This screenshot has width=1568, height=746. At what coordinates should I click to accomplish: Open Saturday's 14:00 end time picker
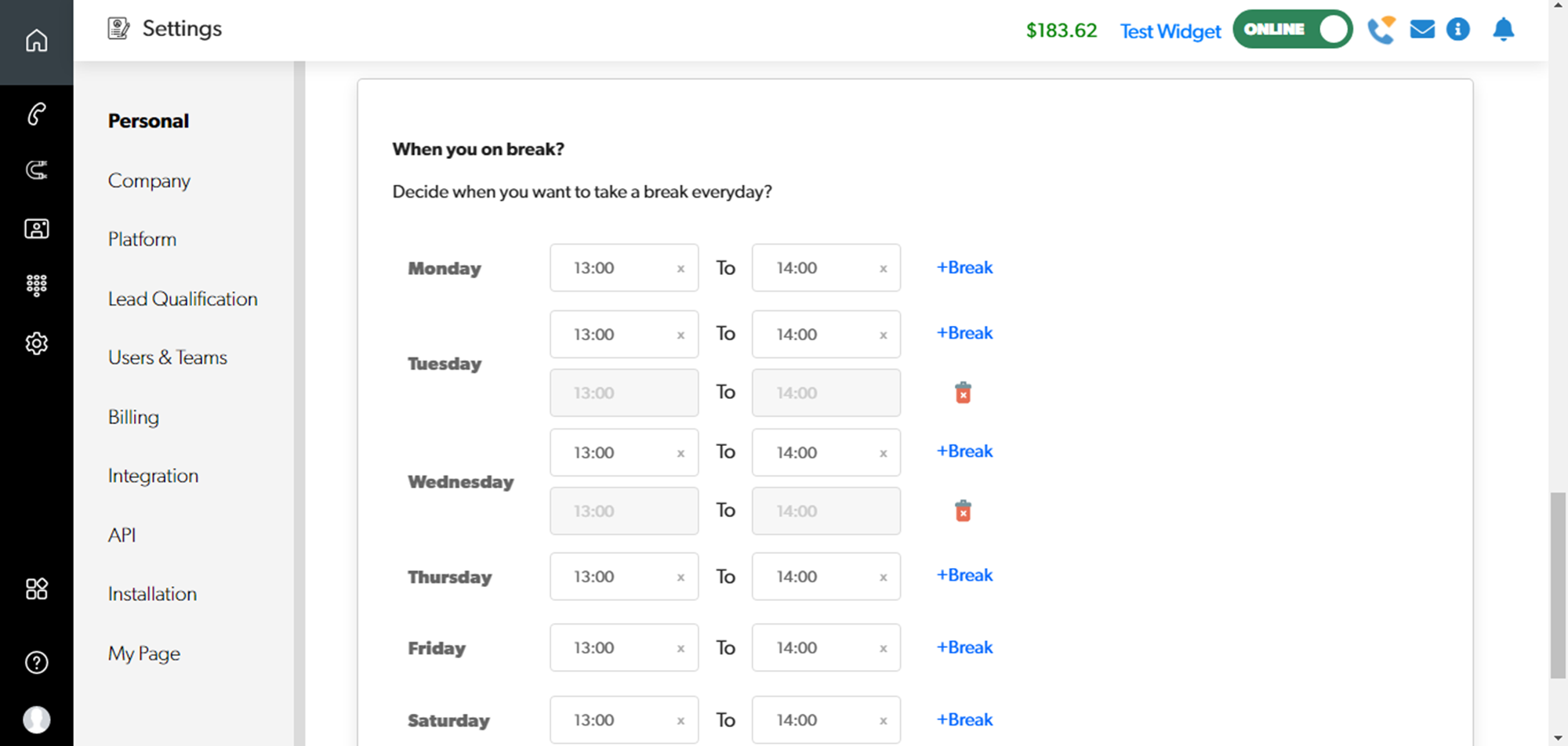point(815,720)
